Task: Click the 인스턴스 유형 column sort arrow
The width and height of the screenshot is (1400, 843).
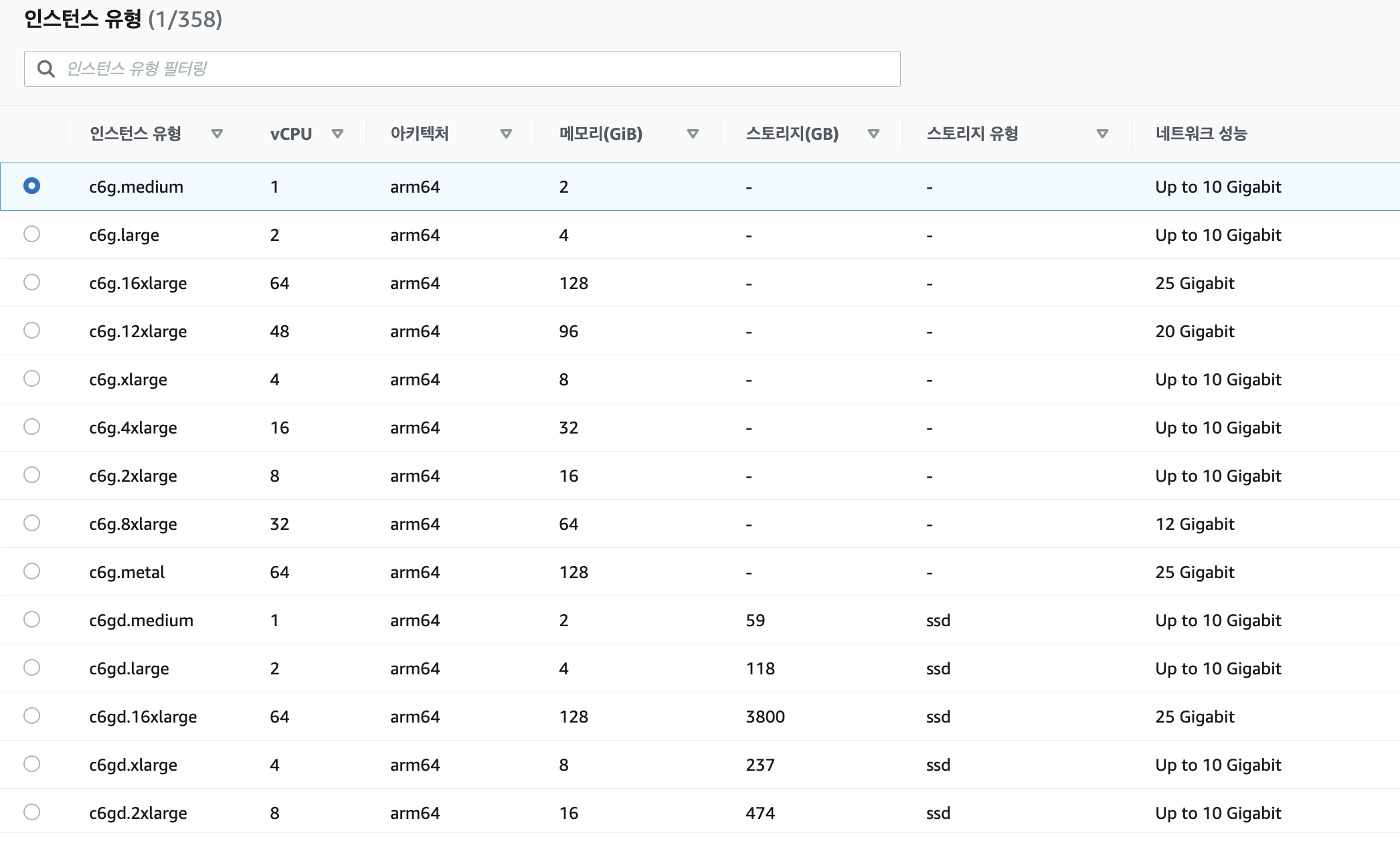Action: point(217,134)
